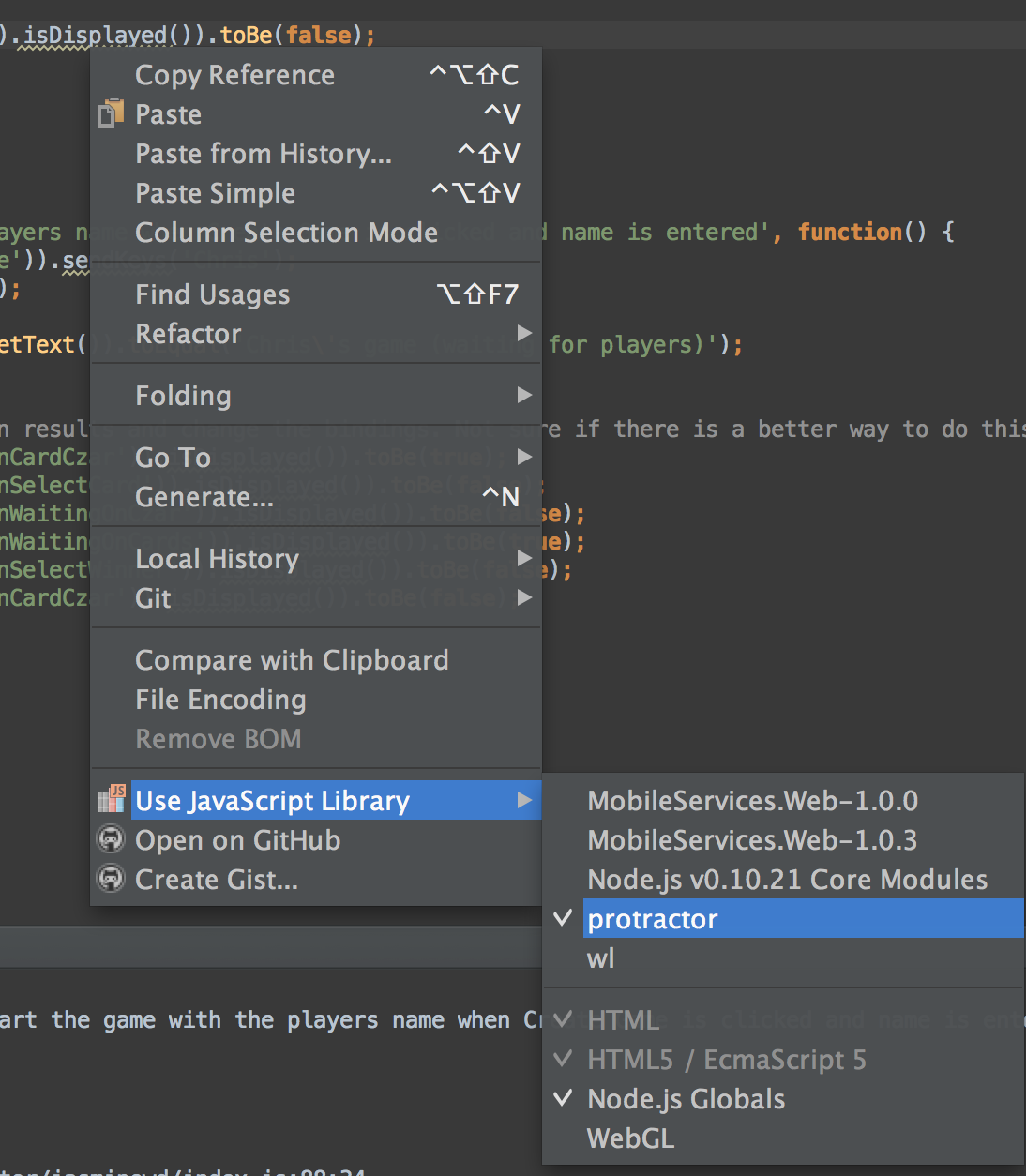Select Copy Reference
Screen dimensions: 1026x1176
[x=234, y=75]
